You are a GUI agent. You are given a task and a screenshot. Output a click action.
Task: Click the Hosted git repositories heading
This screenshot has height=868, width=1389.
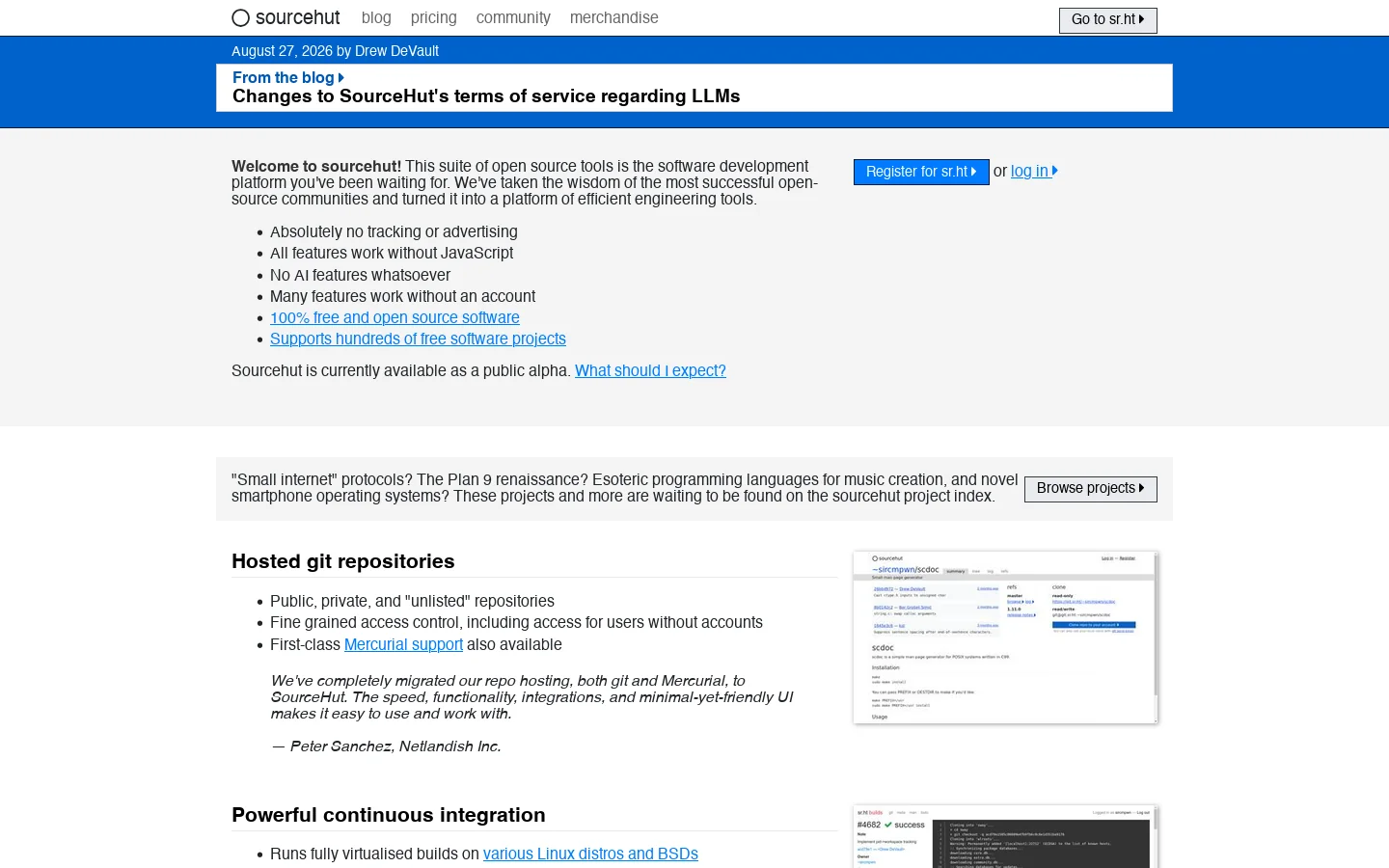tap(343, 561)
